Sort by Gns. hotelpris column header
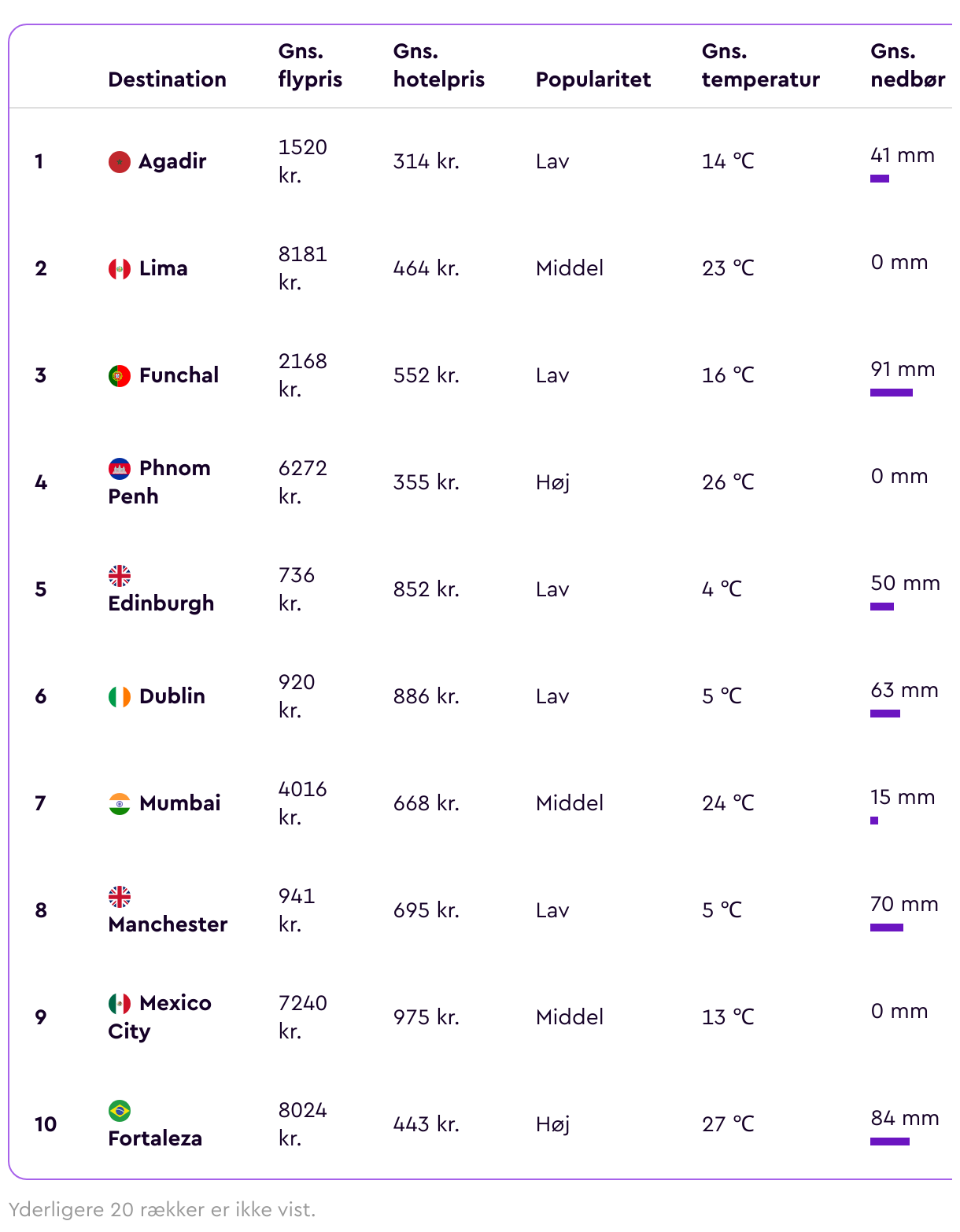Viewport: 960px width, 1232px height. (439, 65)
